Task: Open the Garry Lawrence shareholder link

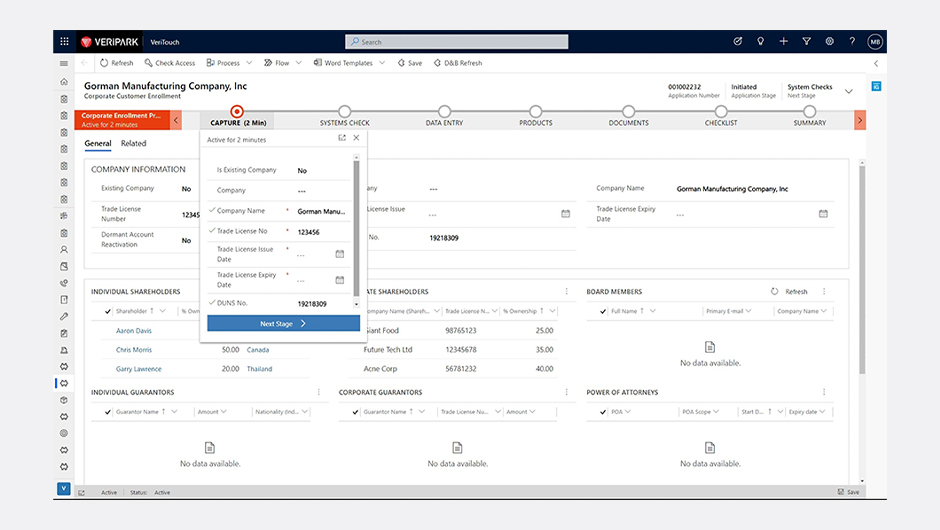Action: [x=138, y=369]
